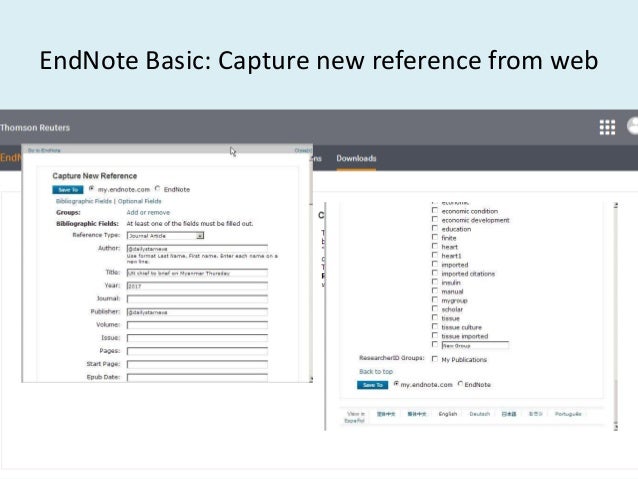Check the scholar group
This screenshot has width=638, height=479.
point(435,309)
